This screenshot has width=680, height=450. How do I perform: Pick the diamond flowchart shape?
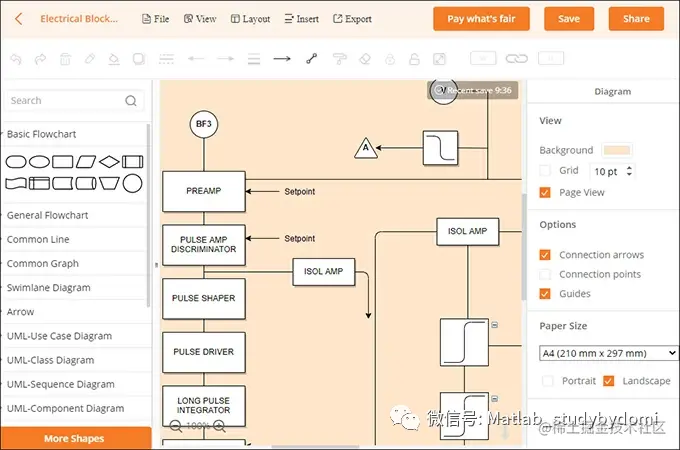(x=109, y=162)
